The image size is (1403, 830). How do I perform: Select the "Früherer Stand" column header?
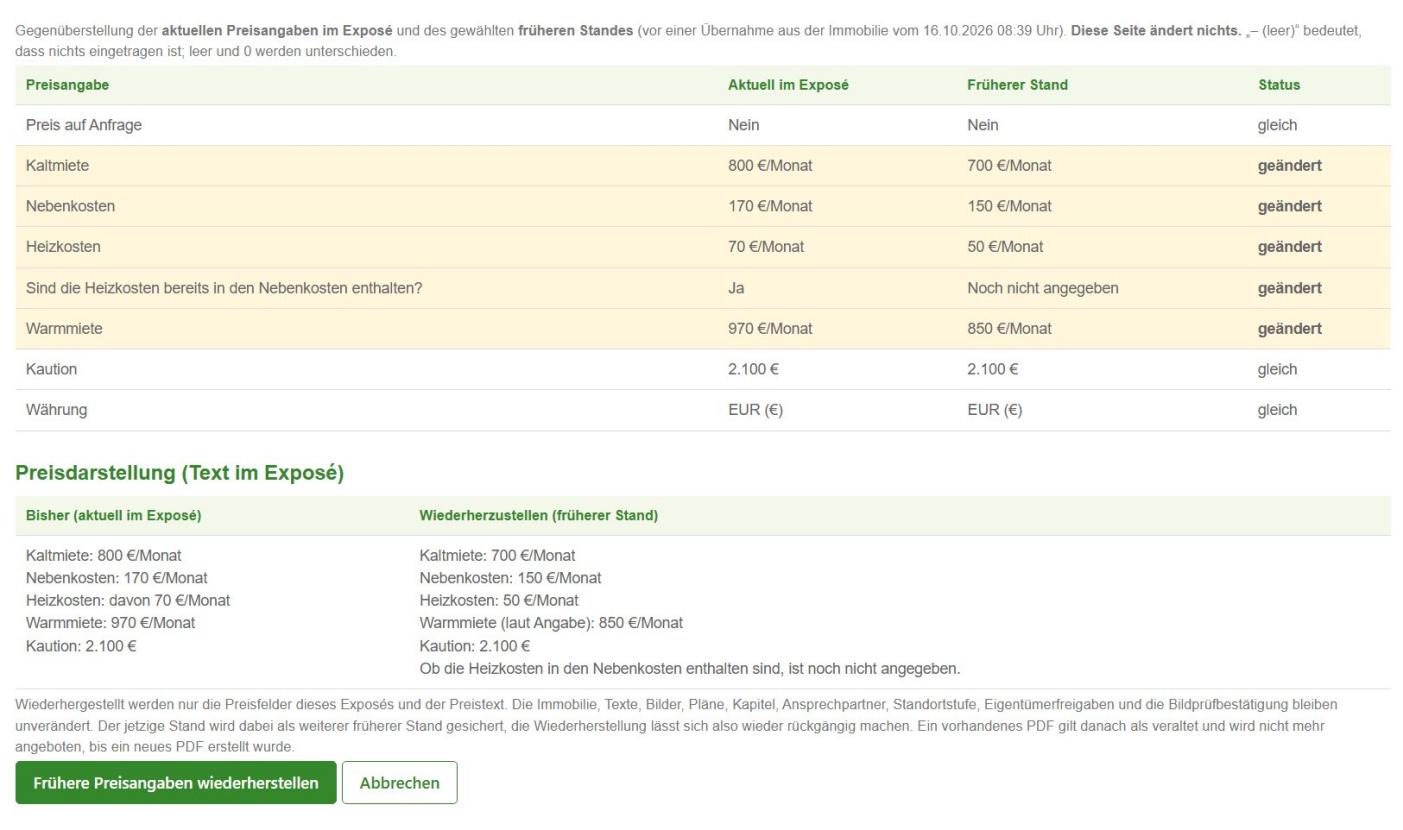point(1017,85)
